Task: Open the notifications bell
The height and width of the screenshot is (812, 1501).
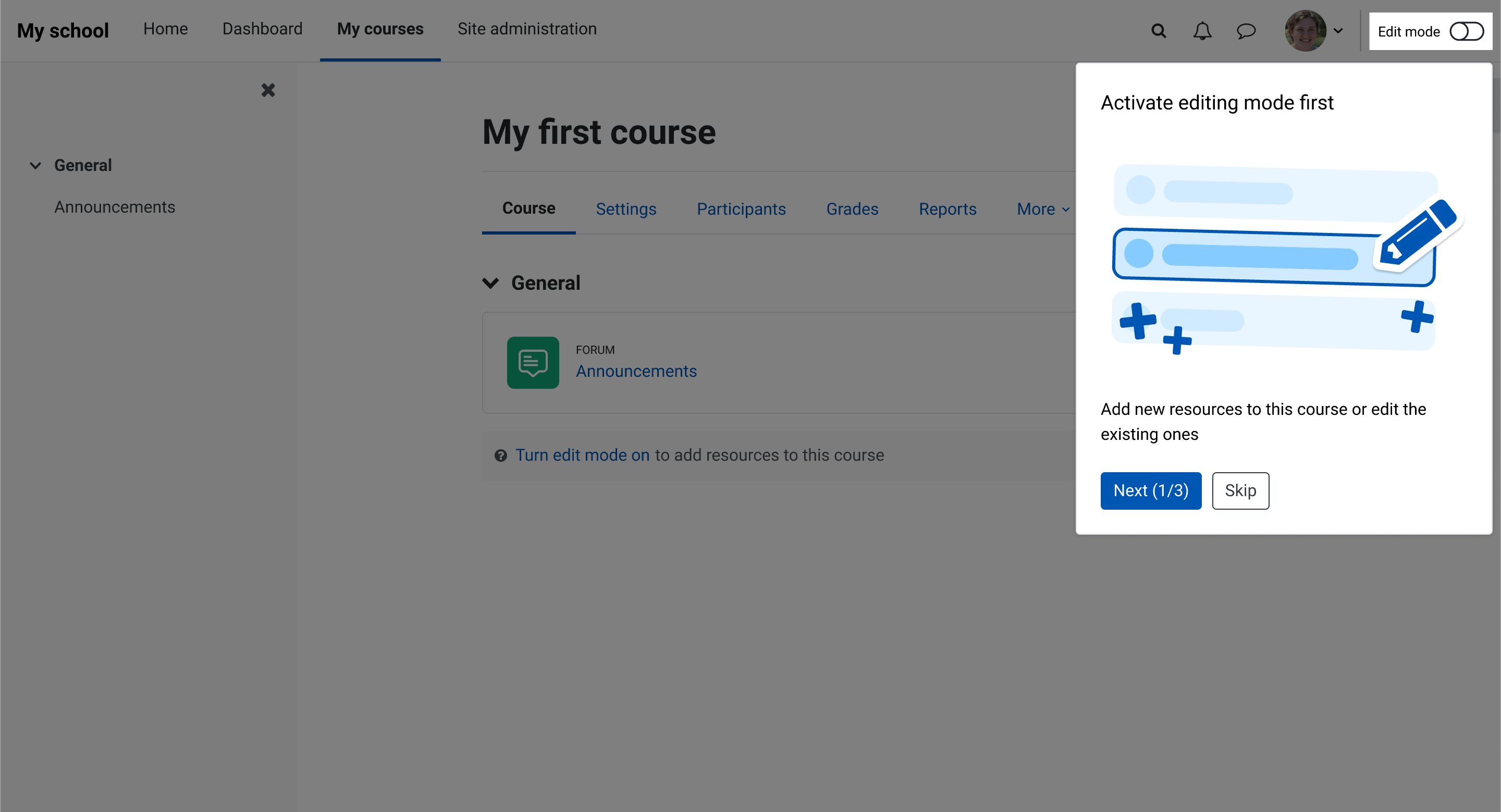Action: point(1202,31)
